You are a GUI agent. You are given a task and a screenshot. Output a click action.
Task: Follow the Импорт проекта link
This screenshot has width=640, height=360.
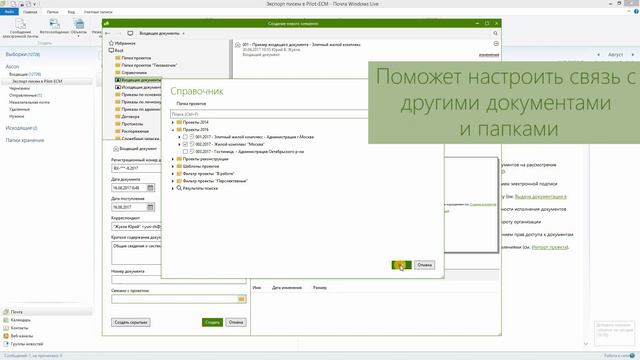[x=550, y=247]
